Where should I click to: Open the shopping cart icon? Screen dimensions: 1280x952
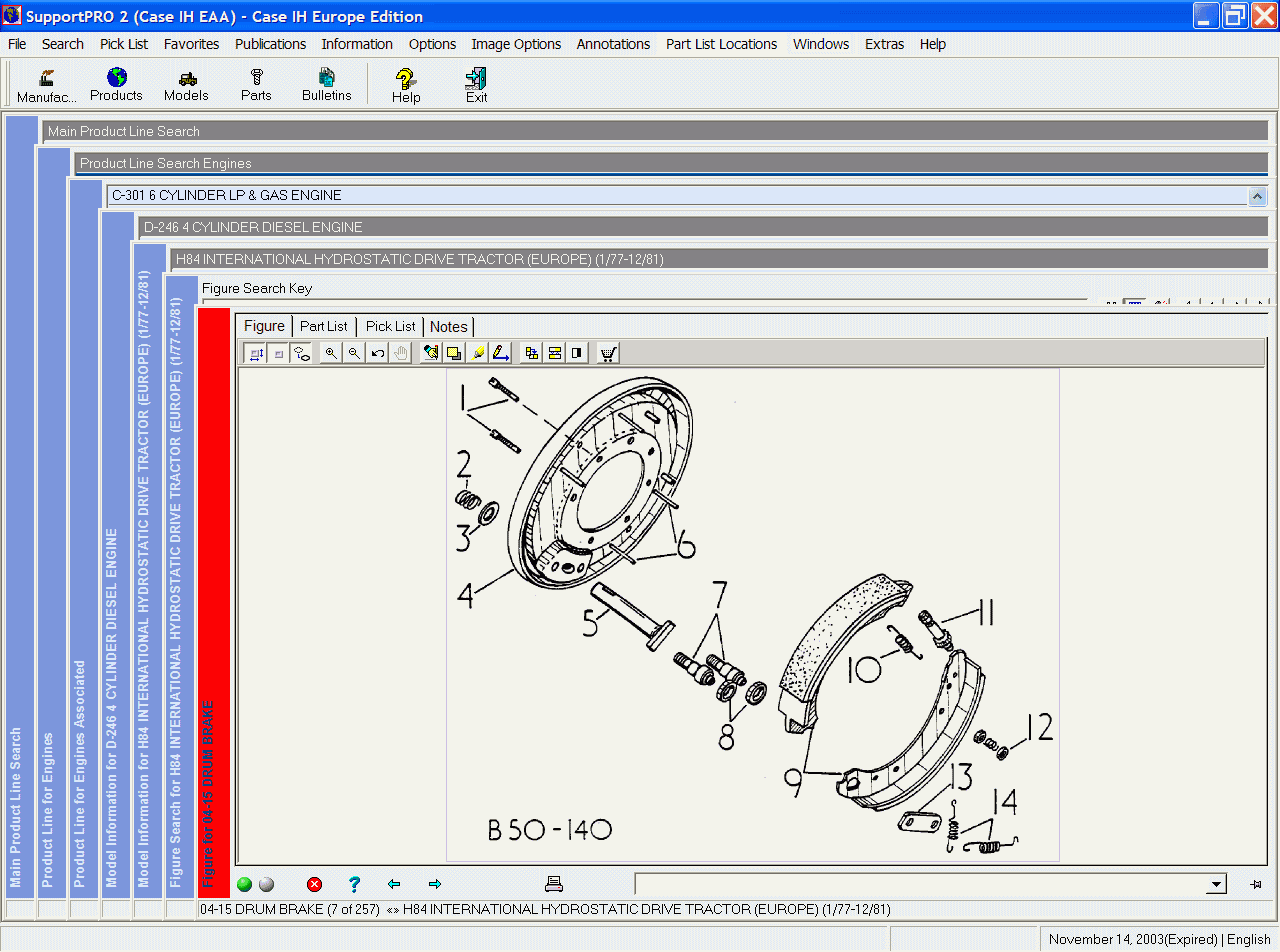pyautogui.click(x=607, y=352)
